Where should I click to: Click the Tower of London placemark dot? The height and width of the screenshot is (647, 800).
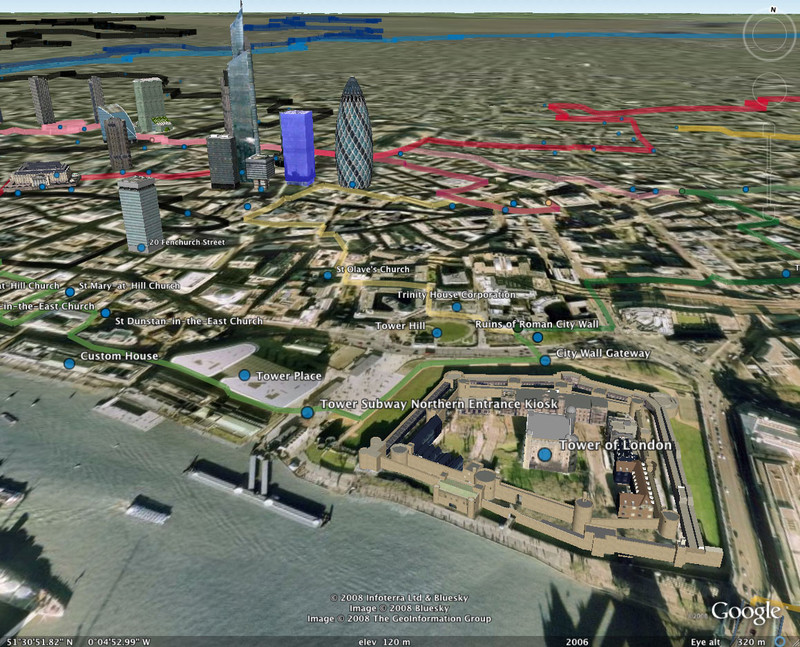pyautogui.click(x=545, y=454)
